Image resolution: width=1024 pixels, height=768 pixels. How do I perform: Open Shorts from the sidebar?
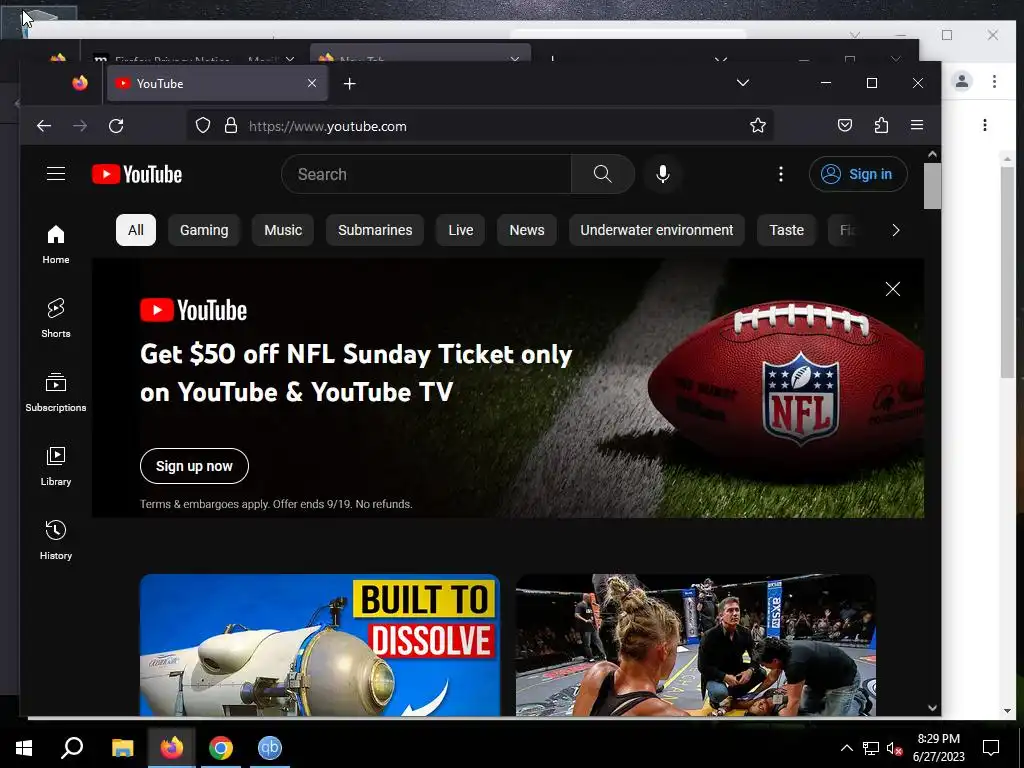coord(56,318)
